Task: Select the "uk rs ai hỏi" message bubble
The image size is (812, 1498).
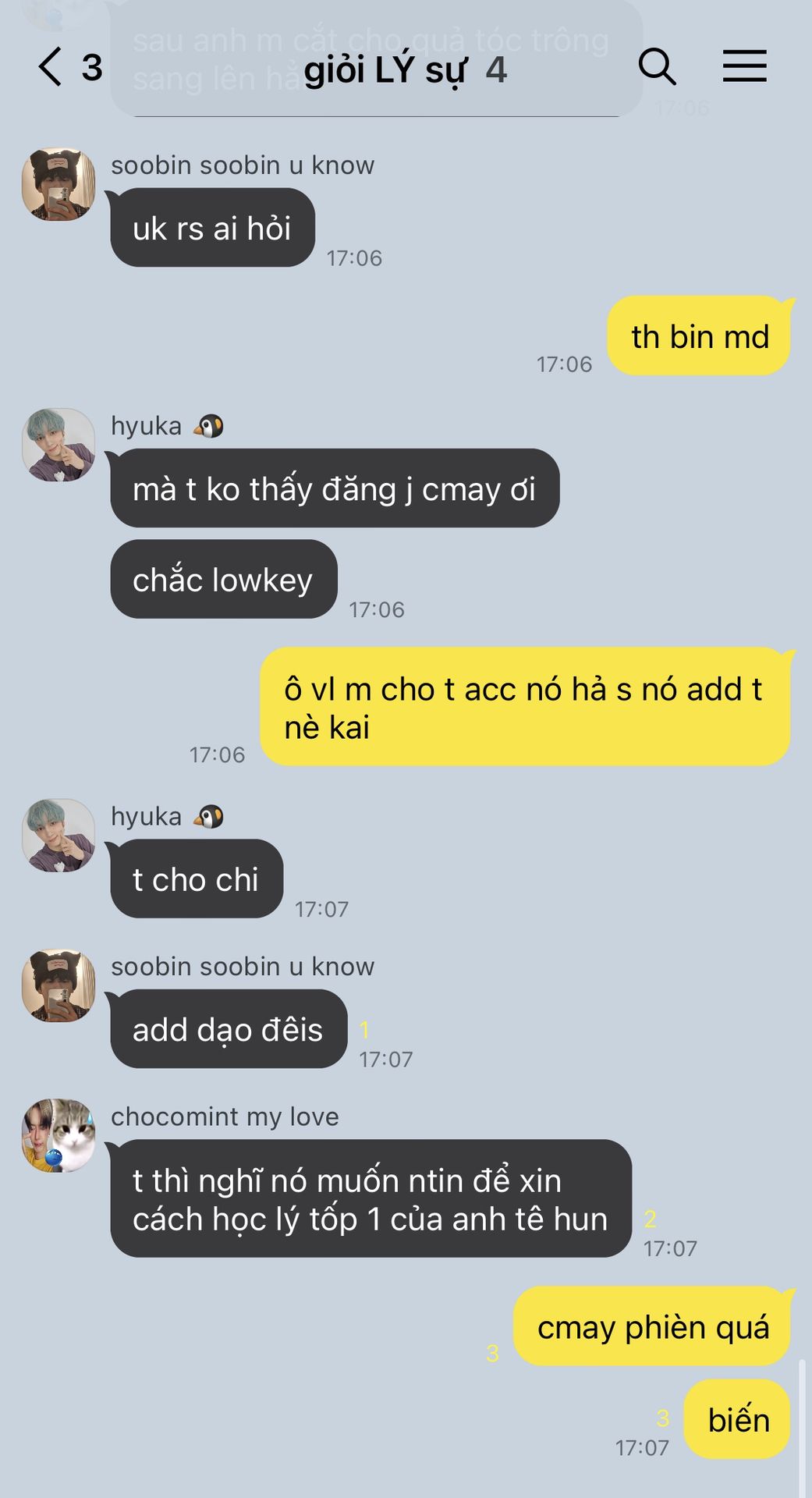Action: tap(212, 228)
